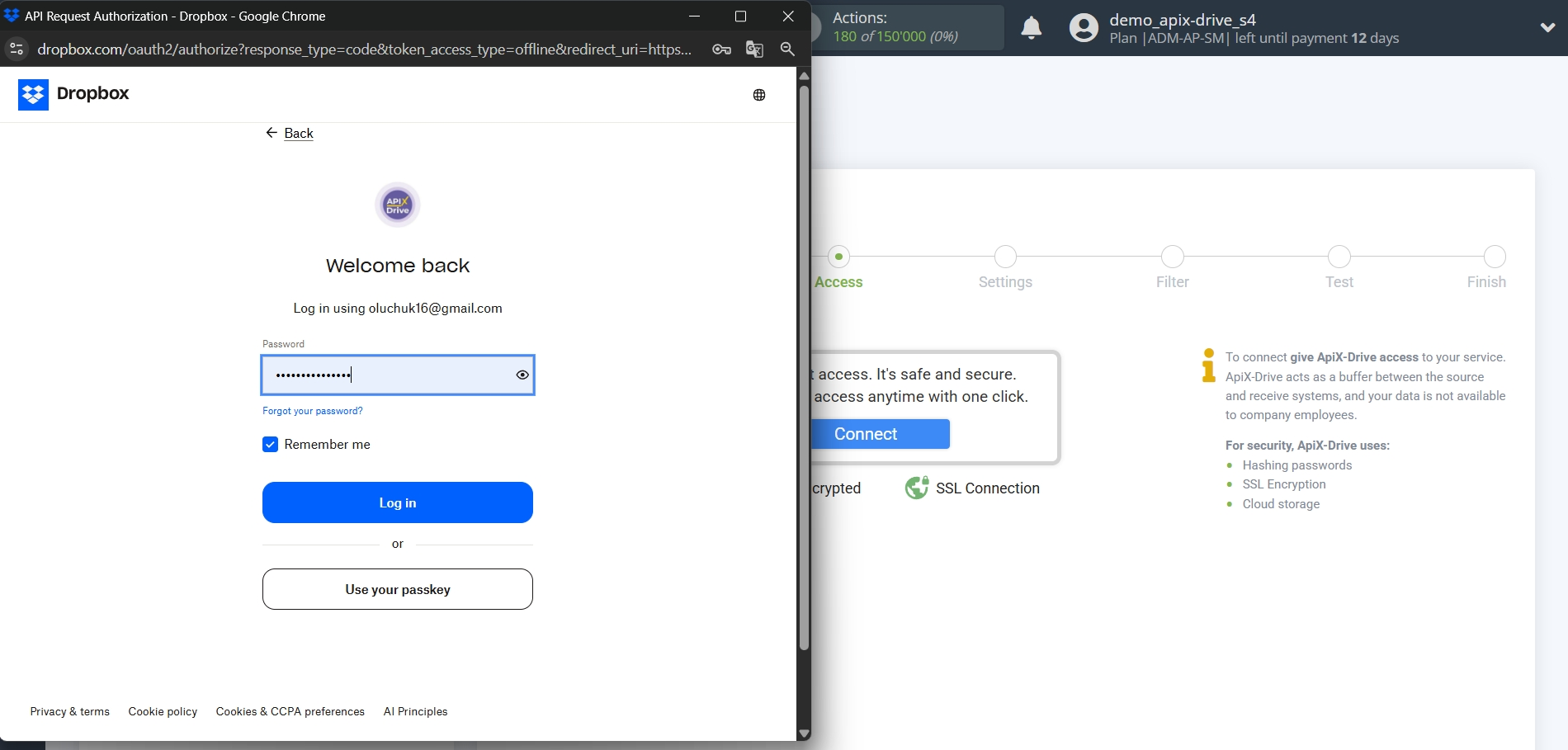The height and width of the screenshot is (750, 1568).
Task: Select the Settings step in the connection wizard
Action: tap(1004, 257)
